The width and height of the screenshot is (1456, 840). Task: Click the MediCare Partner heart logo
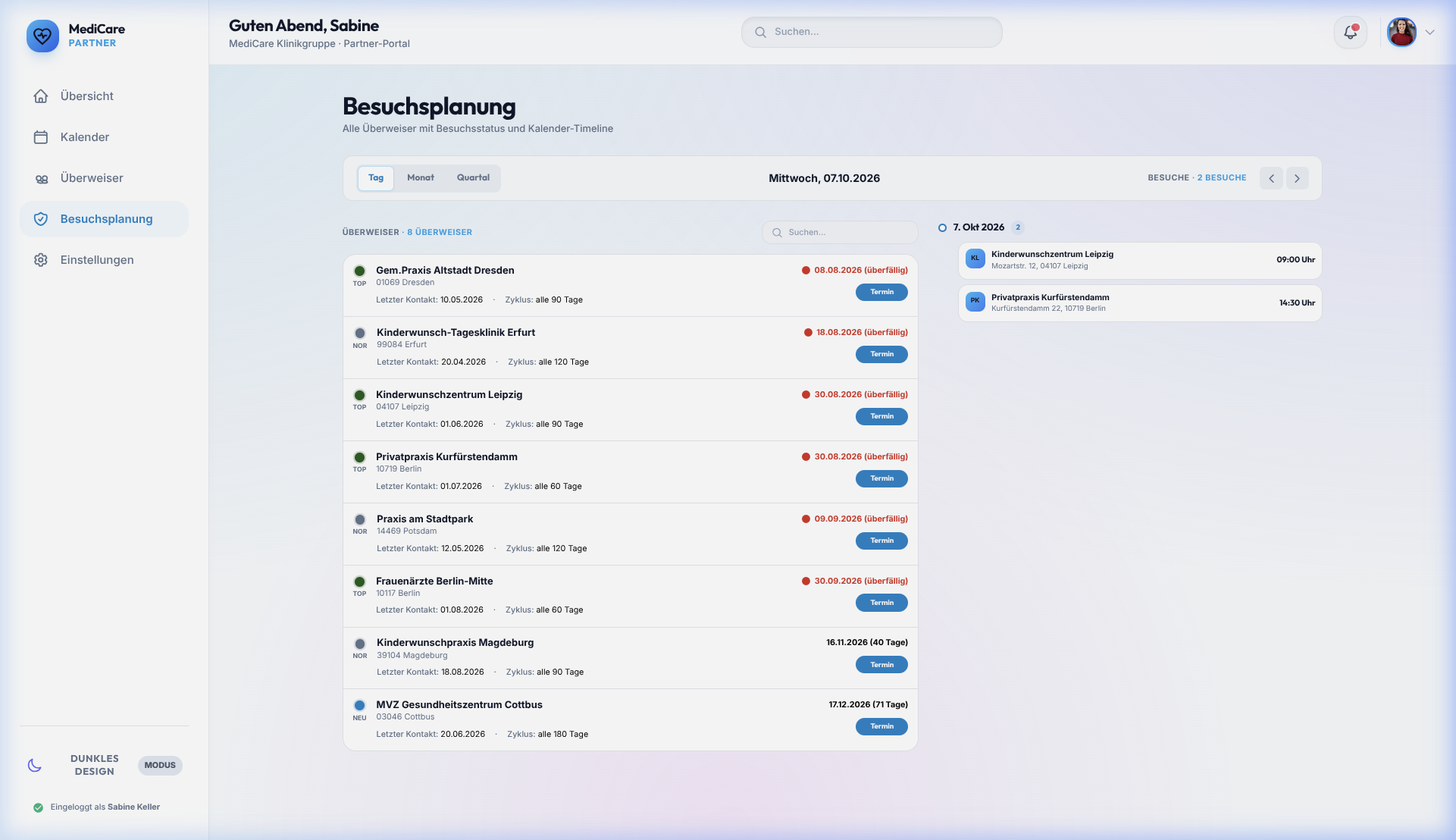(42, 36)
